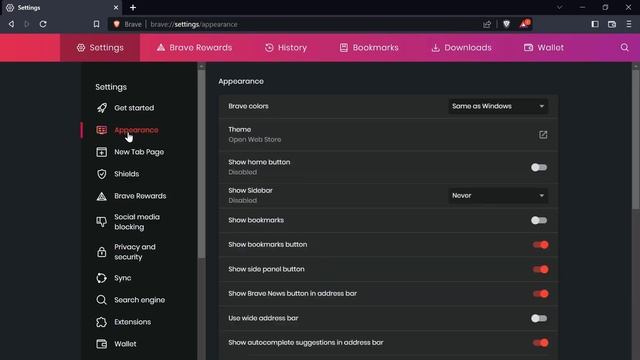The height and width of the screenshot is (360, 640).
Task: Click the New Tab Page sidebar icon
Action: 102,152
